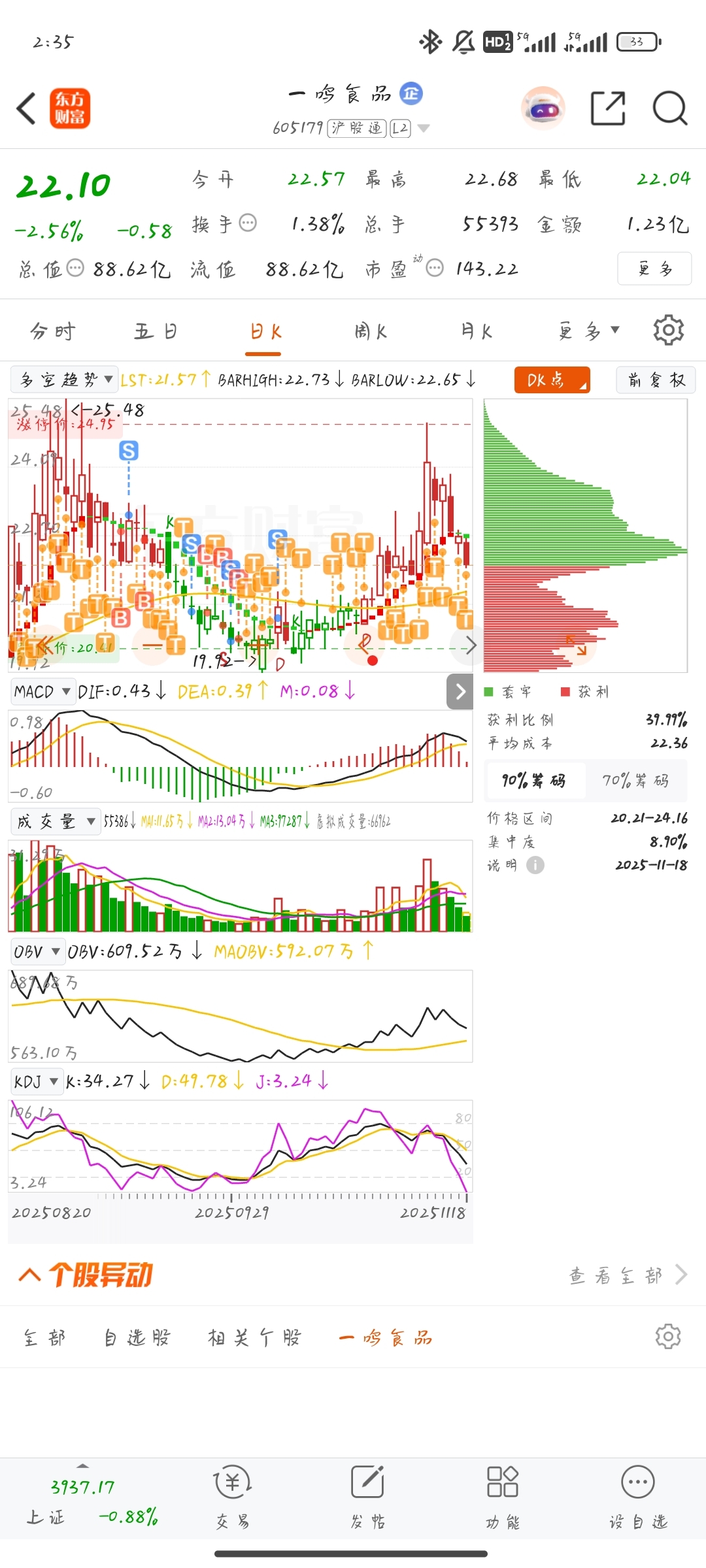Switch to 分时 tab
Screen dimensions: 706x1568
click(53, 331)
